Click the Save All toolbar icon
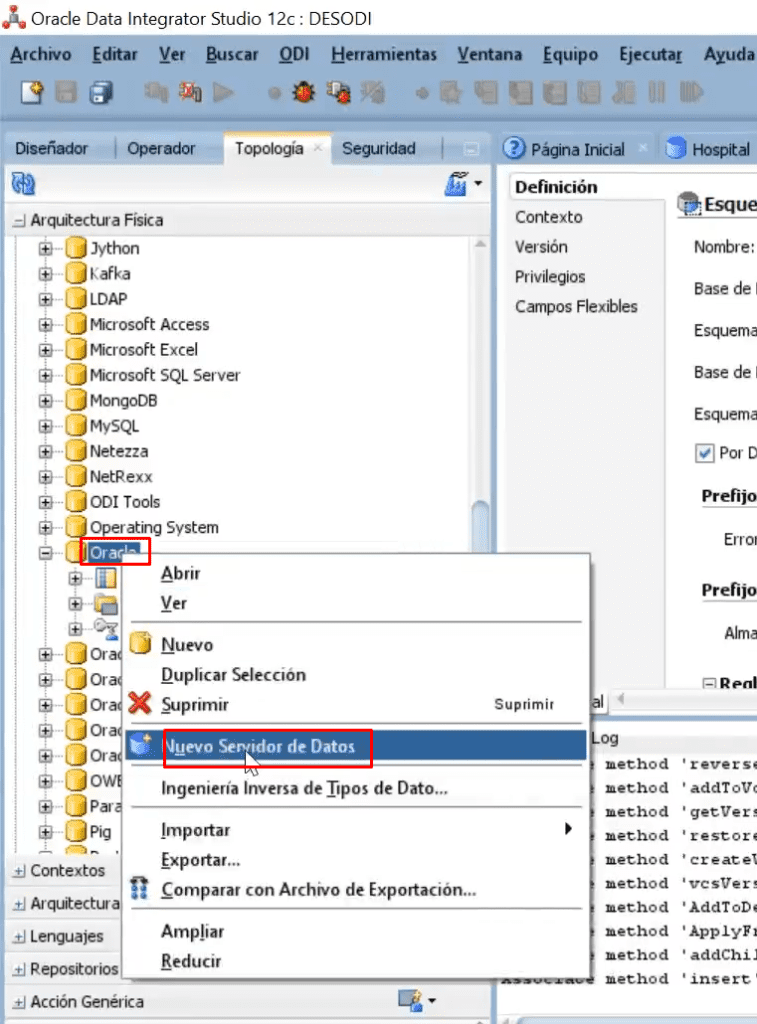This screenshot has height=1024, width=757. [x=101, y=92]
